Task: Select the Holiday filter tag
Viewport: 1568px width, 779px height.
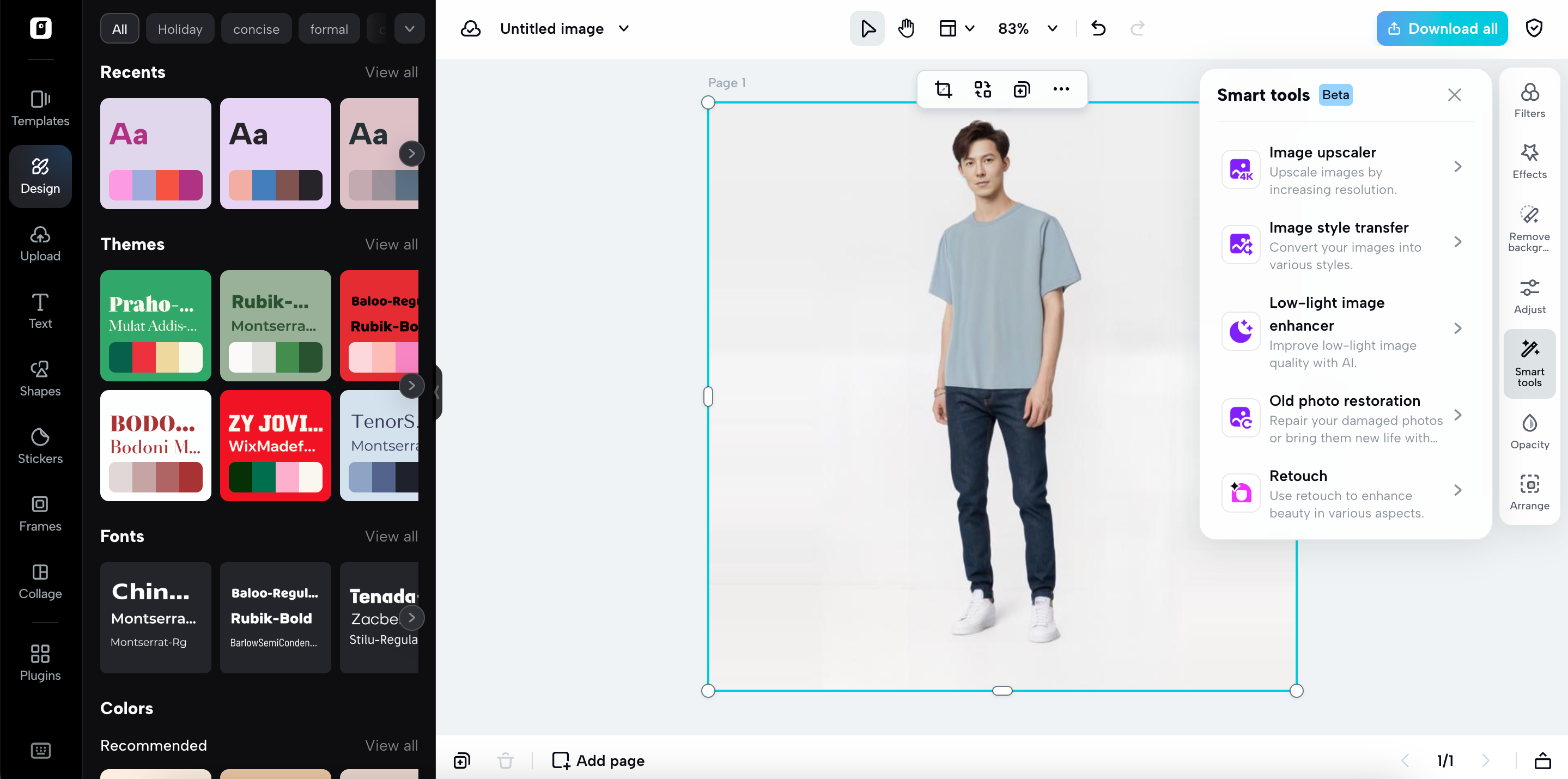Action: pos(180,28)
